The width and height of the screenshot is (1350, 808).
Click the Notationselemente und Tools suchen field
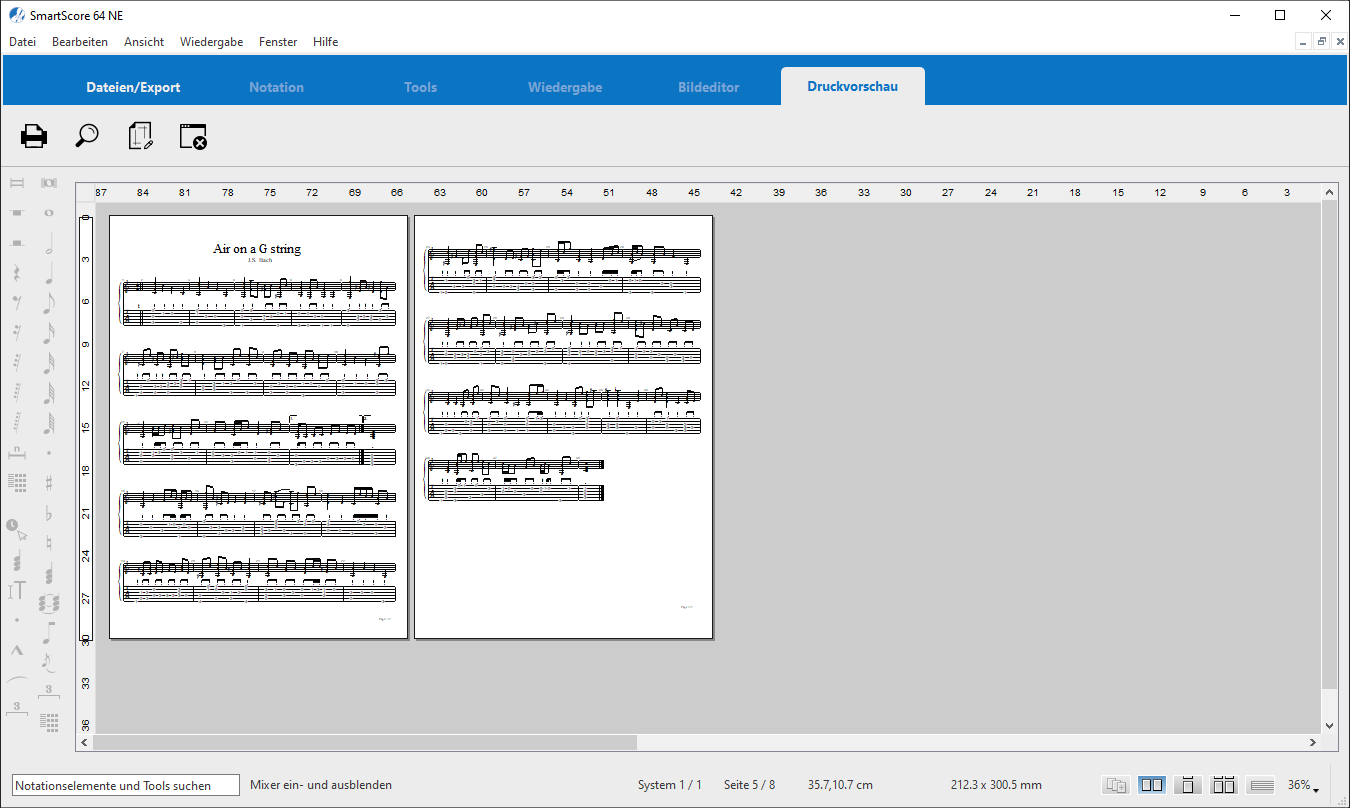tap(126, 785)
